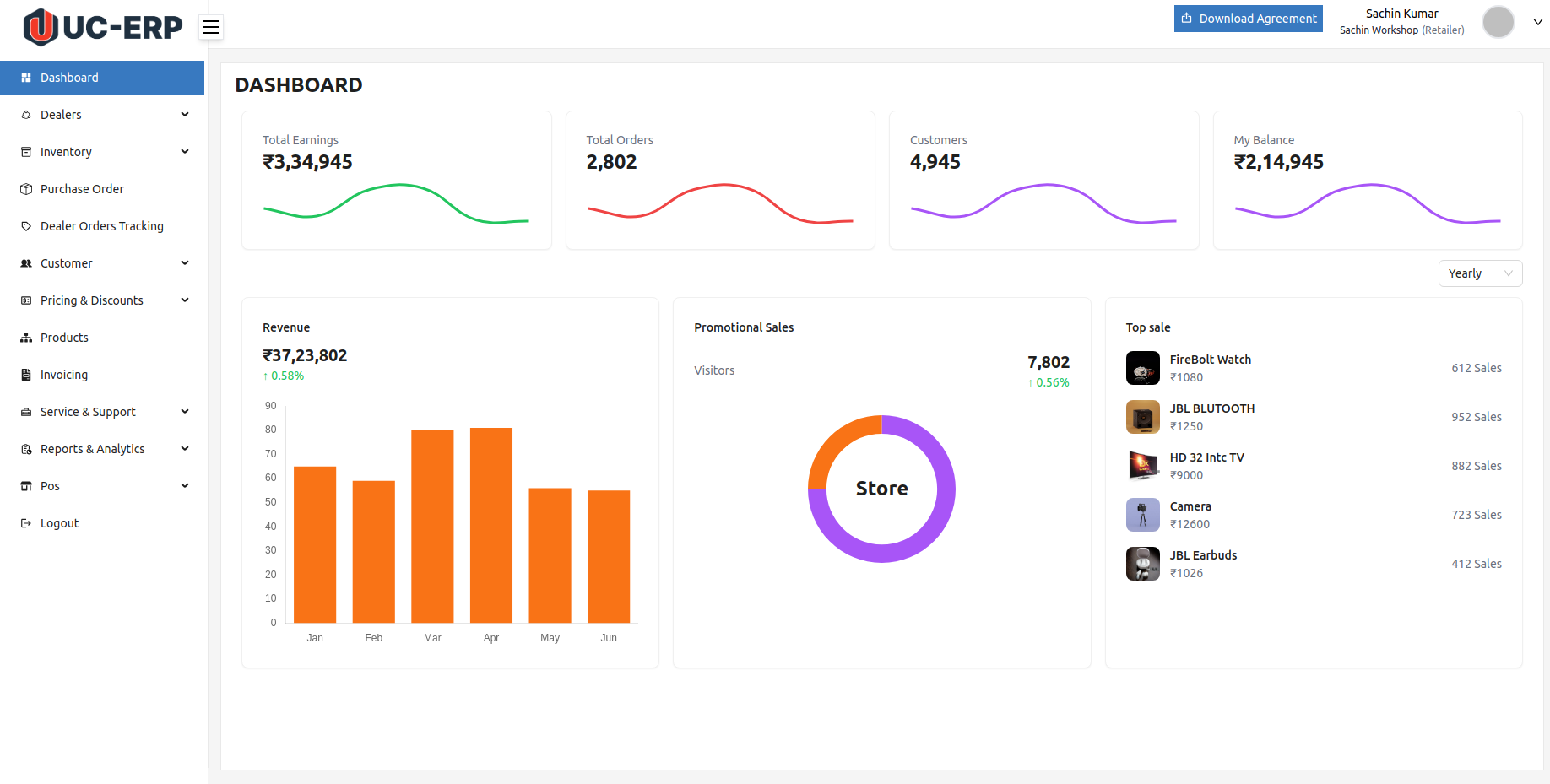Screen dimensions: 1550x784
Task: Toggle the hamburger sidebar menu button
Action: pyautogui.click(x=211, y=28)
